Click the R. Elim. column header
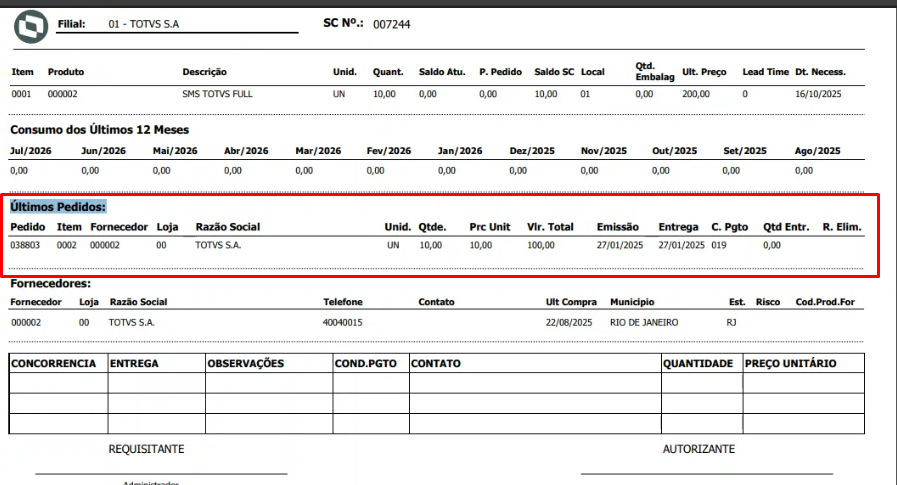This screenshot has width=897, height=485. 842,227
